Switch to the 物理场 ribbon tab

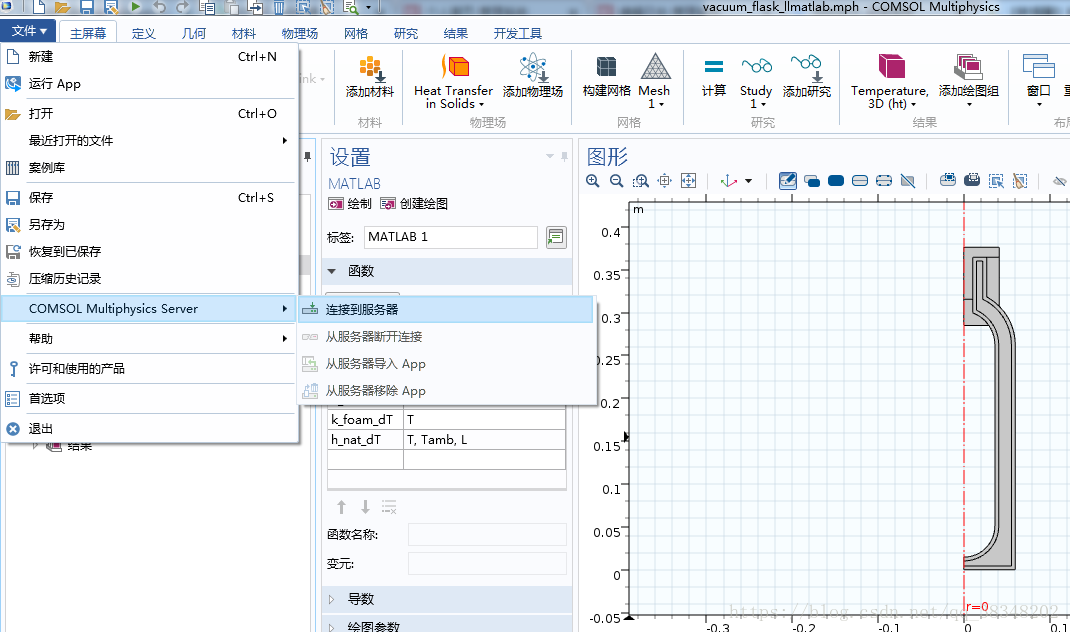pyautogui.click(x=299, y=32)
